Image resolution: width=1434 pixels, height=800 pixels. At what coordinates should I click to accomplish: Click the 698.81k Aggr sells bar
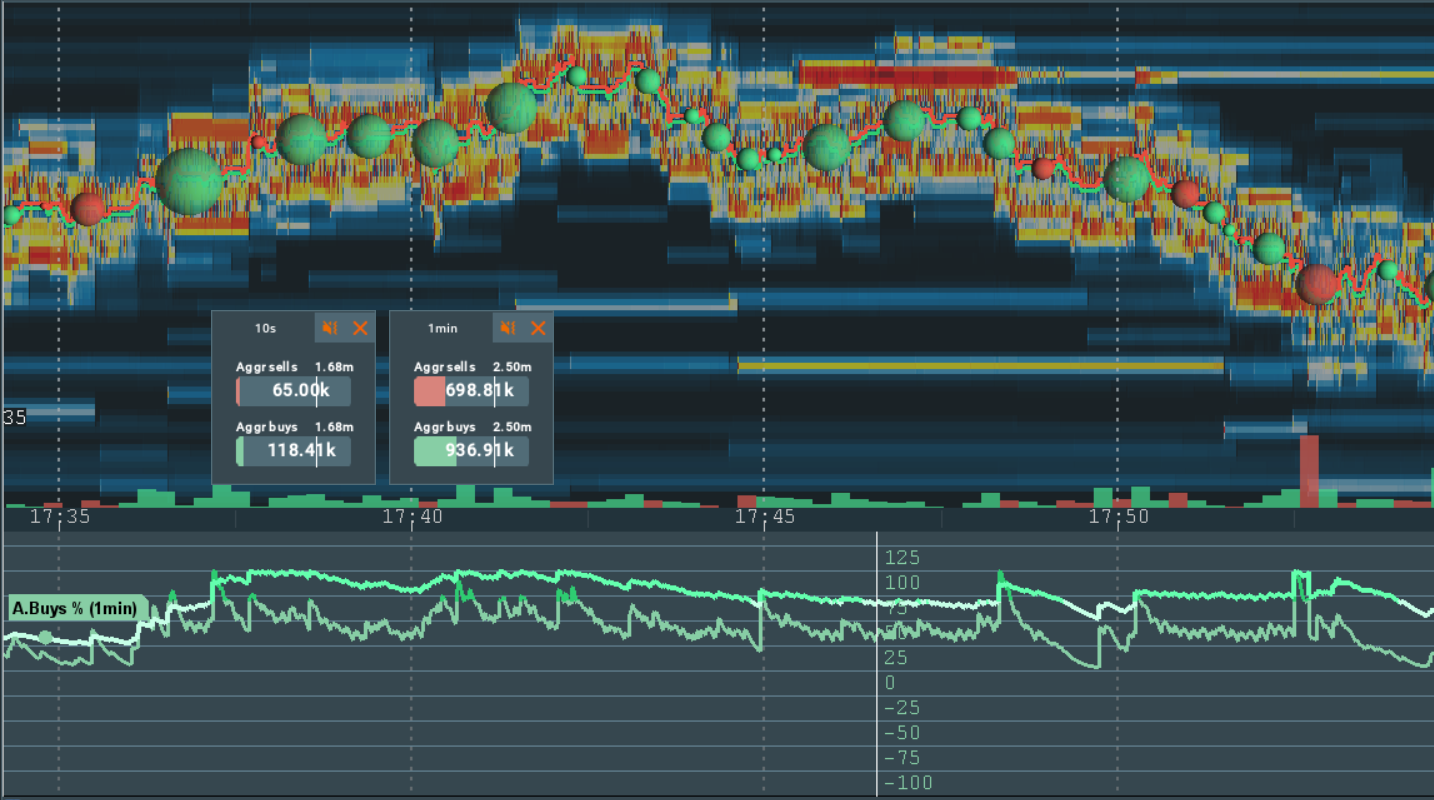click(x=471, y=391)
